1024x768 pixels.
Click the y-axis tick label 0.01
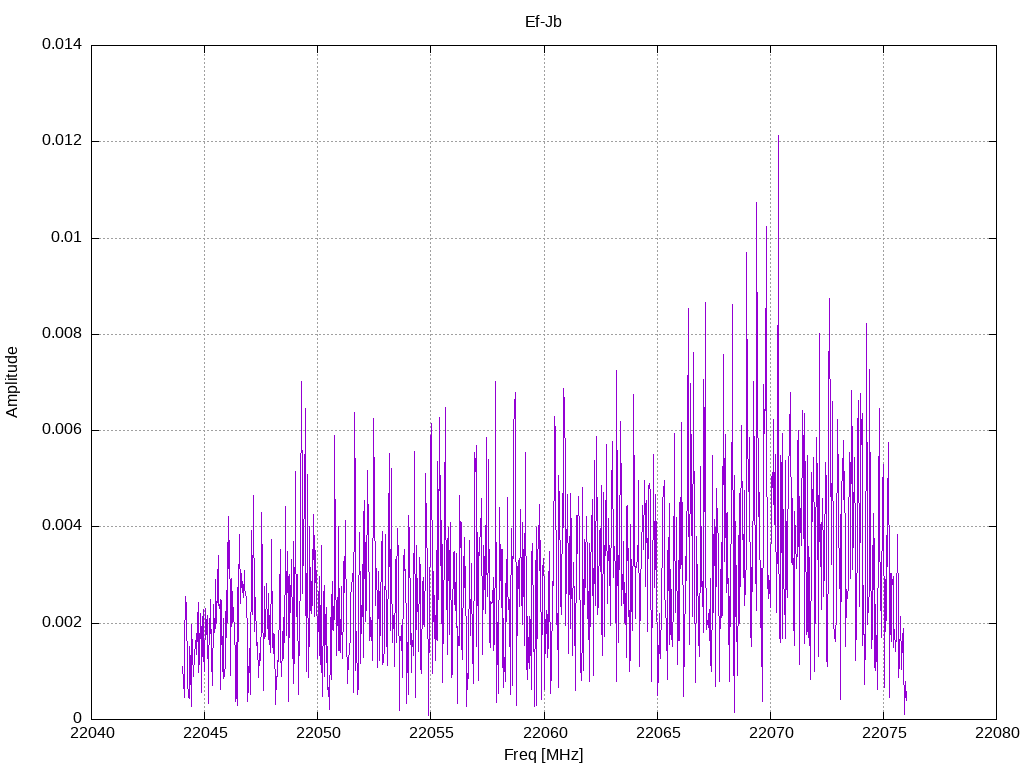coord(67,237)
